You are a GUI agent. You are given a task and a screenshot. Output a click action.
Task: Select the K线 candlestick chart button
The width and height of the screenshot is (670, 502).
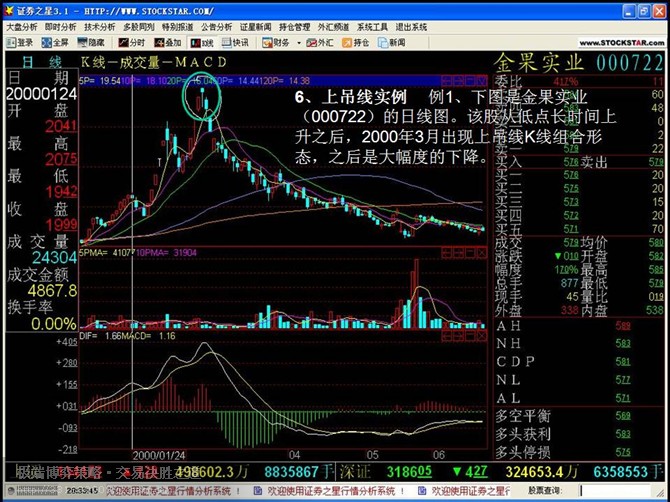coord(203,43)
